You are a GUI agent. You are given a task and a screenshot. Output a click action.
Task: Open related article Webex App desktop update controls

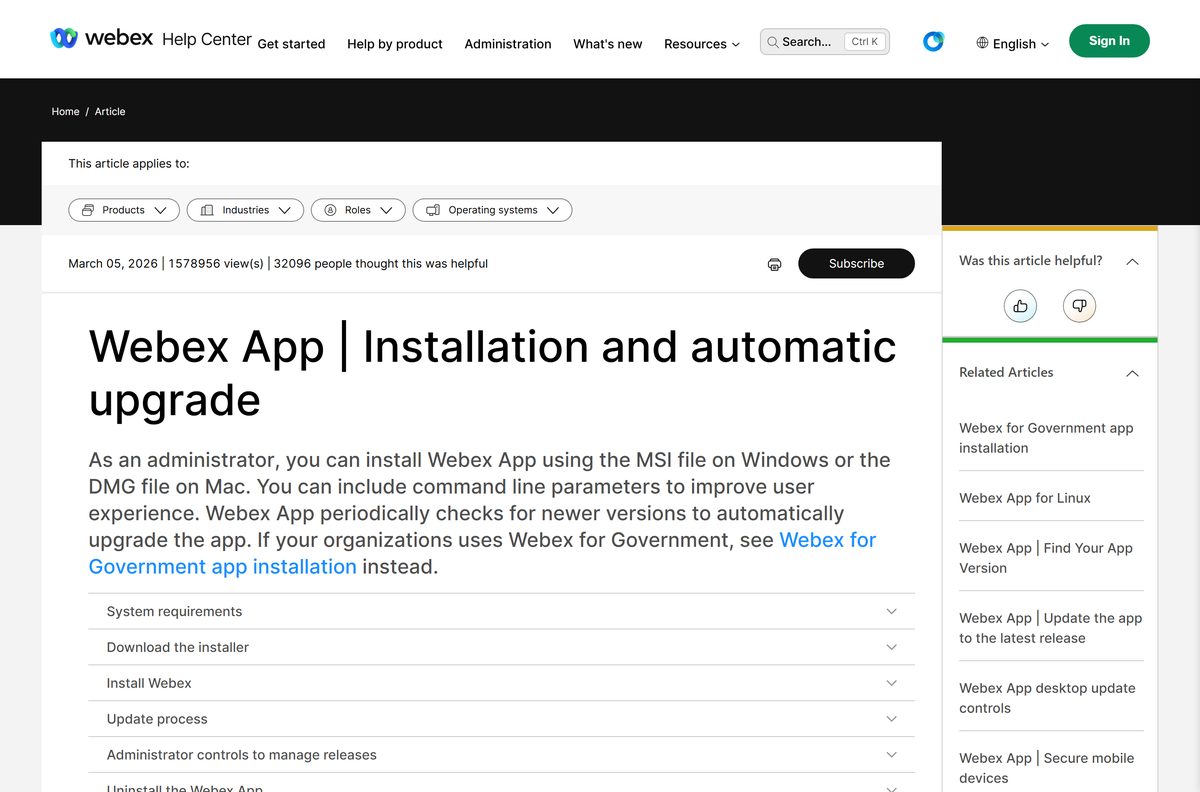click(1047, 698)
